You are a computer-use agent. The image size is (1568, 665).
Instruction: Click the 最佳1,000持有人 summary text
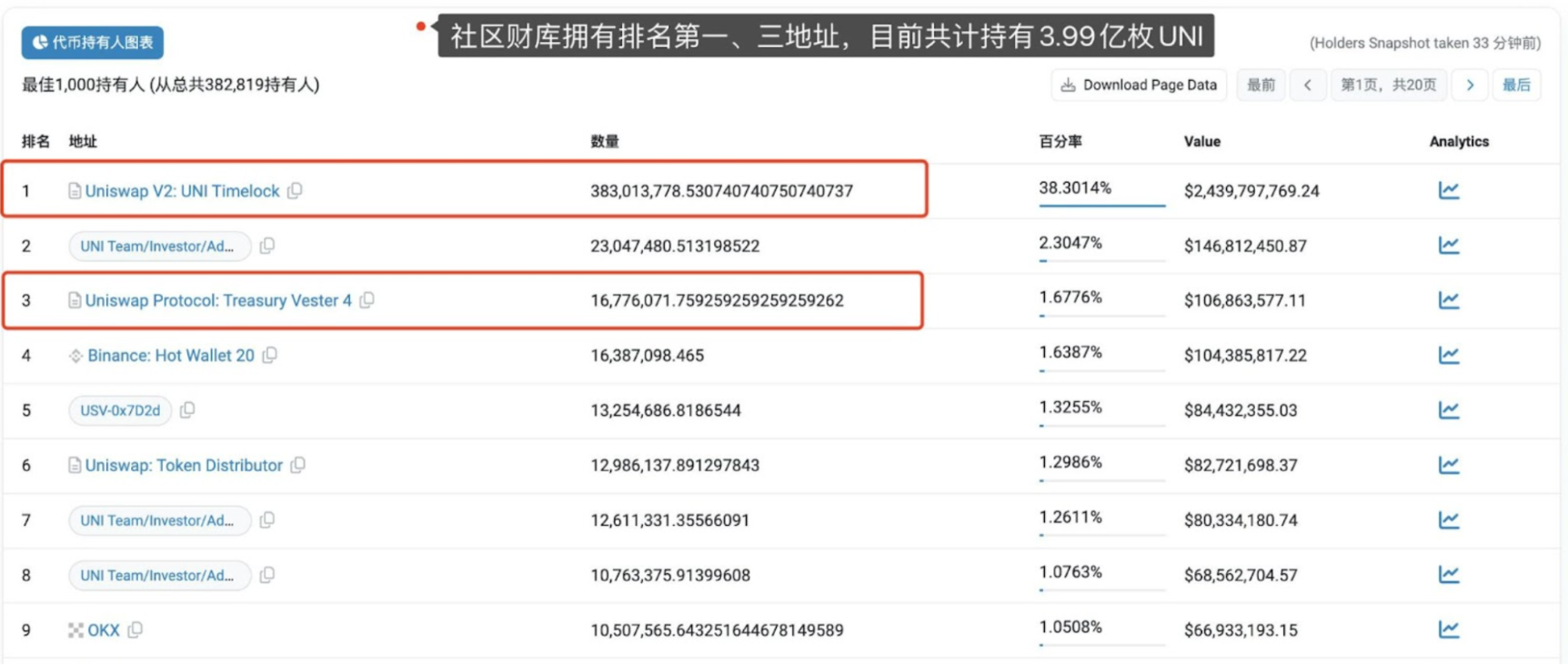coord(171,85)
